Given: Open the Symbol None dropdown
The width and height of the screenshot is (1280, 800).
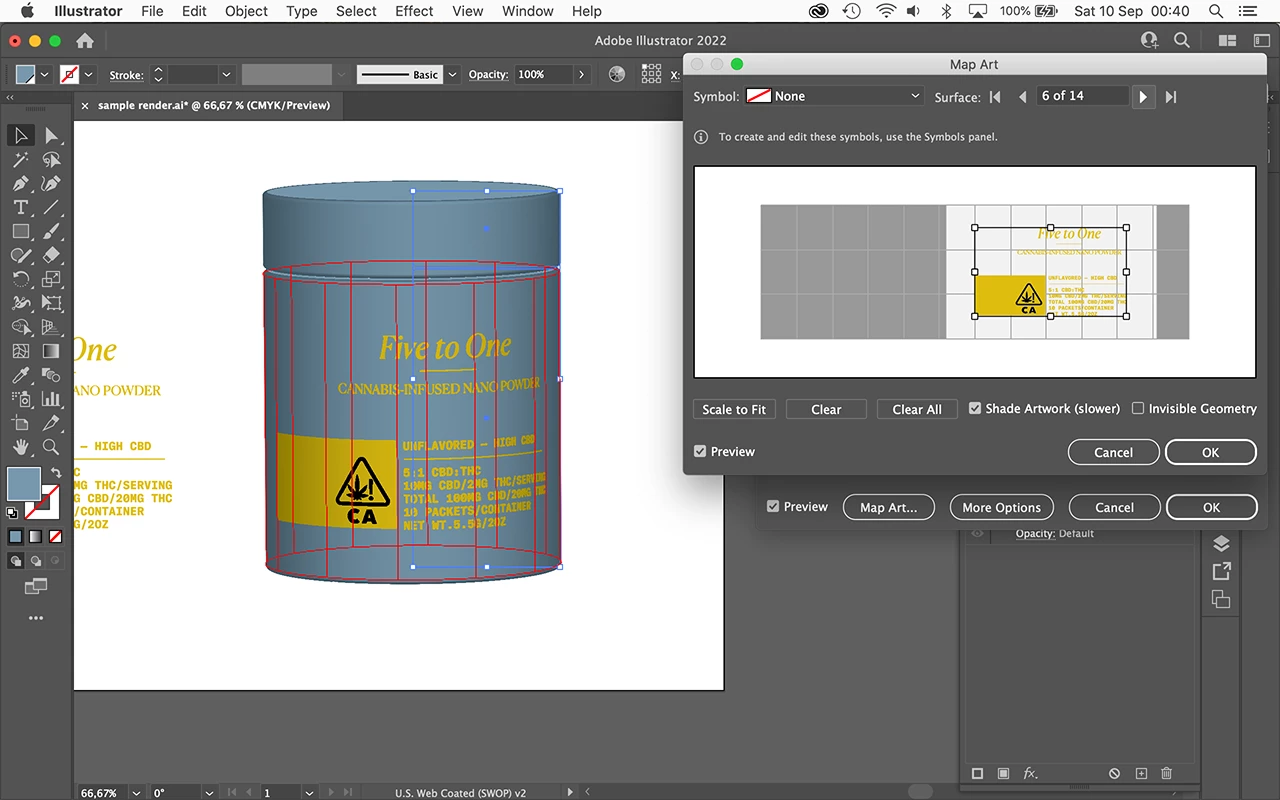Looking at the screenshot, I should (835, 96).
